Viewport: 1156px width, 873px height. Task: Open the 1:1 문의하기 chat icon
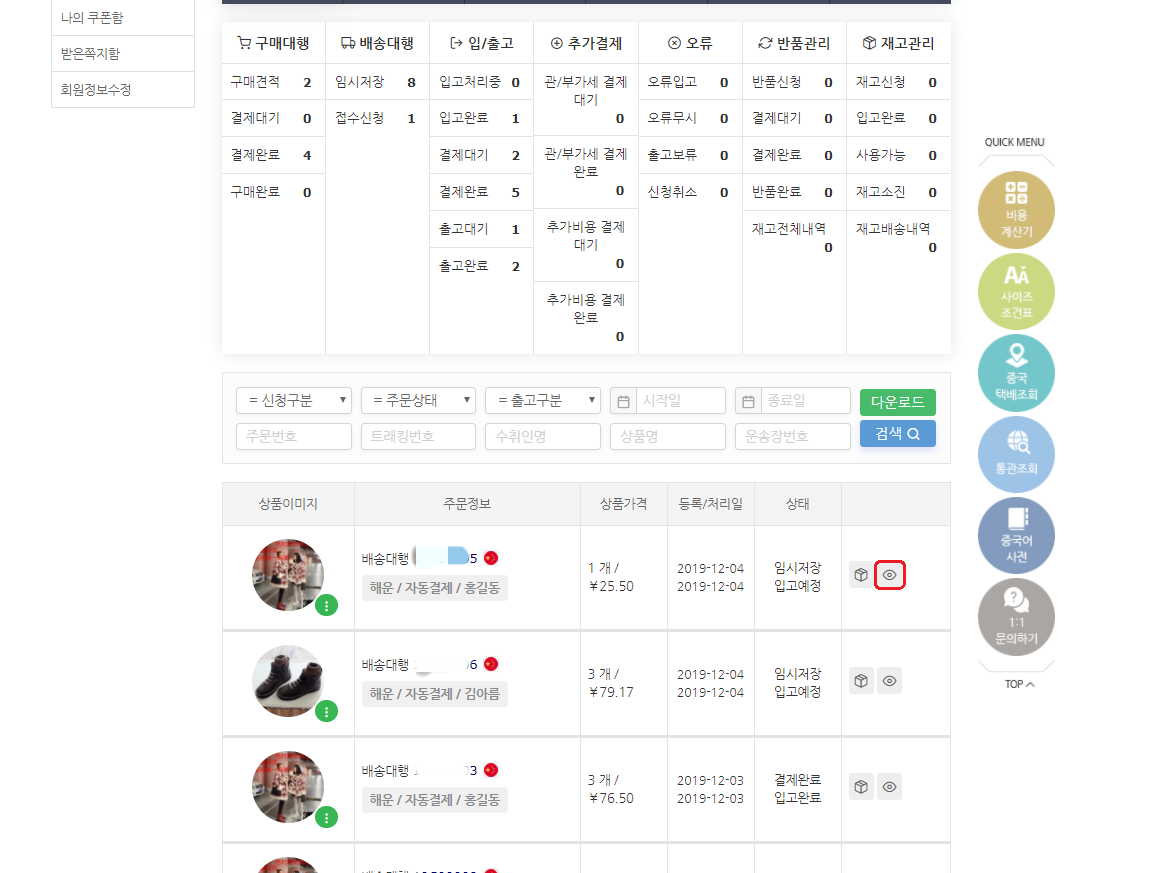(1016, 617)
